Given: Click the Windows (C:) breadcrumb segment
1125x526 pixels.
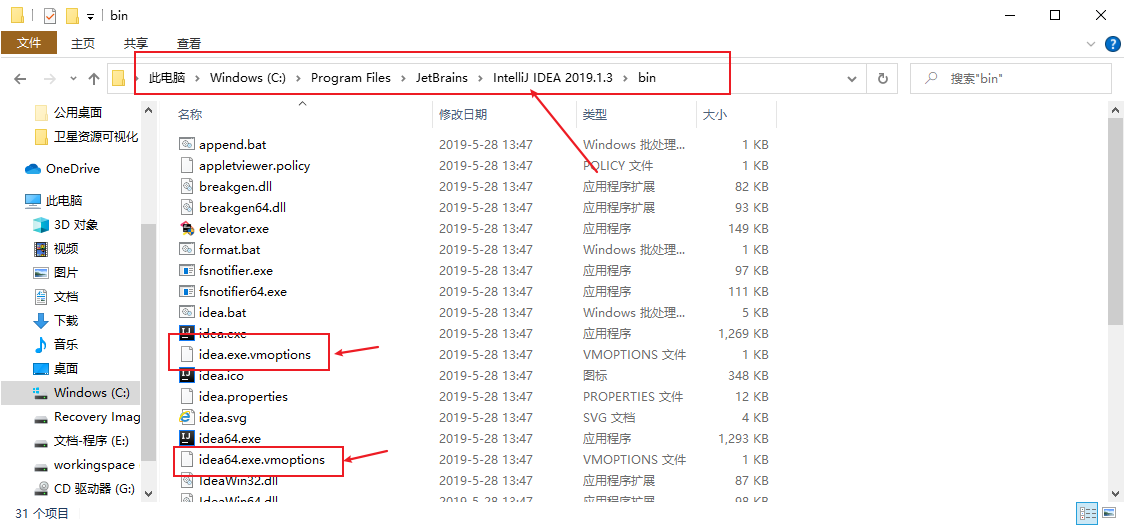Looking at the screenshot, I should [x=248, y=78].
